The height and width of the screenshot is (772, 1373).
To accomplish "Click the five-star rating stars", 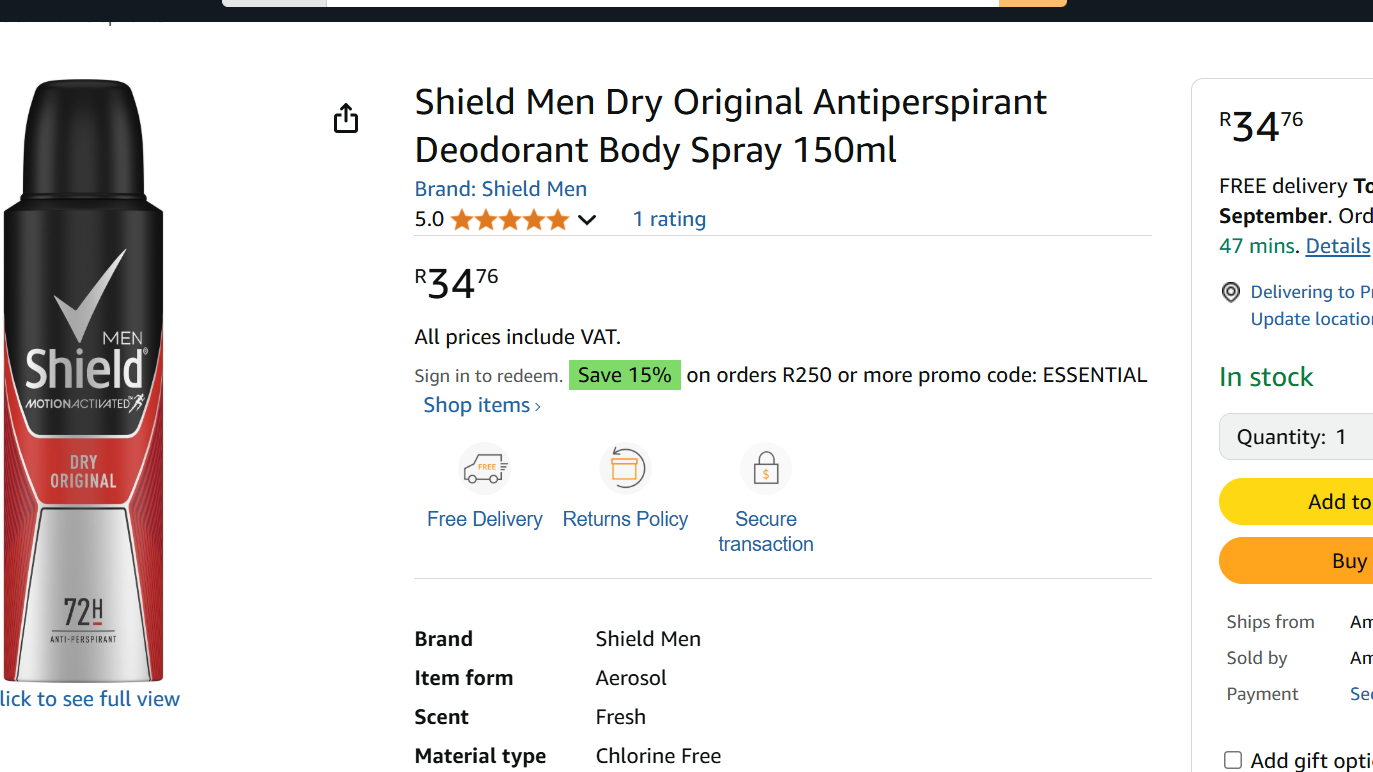I will tap(509, 220).
